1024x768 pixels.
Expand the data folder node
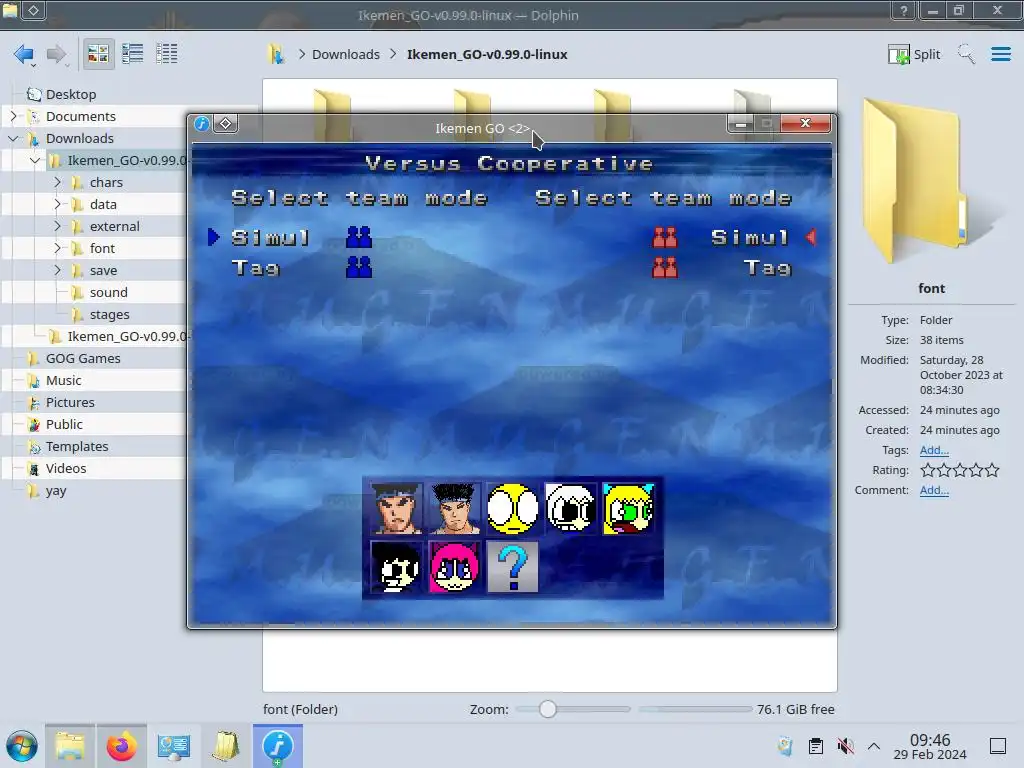57,204
